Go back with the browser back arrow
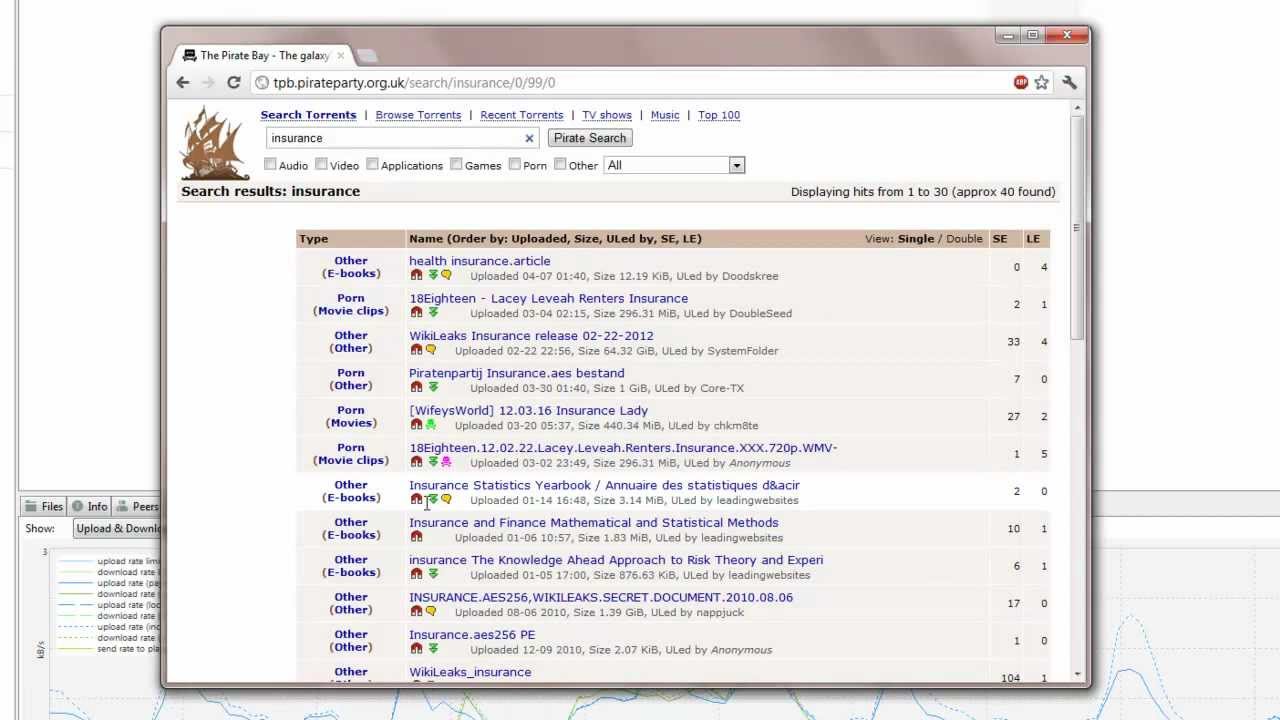1280x720 pixels. 183,83
